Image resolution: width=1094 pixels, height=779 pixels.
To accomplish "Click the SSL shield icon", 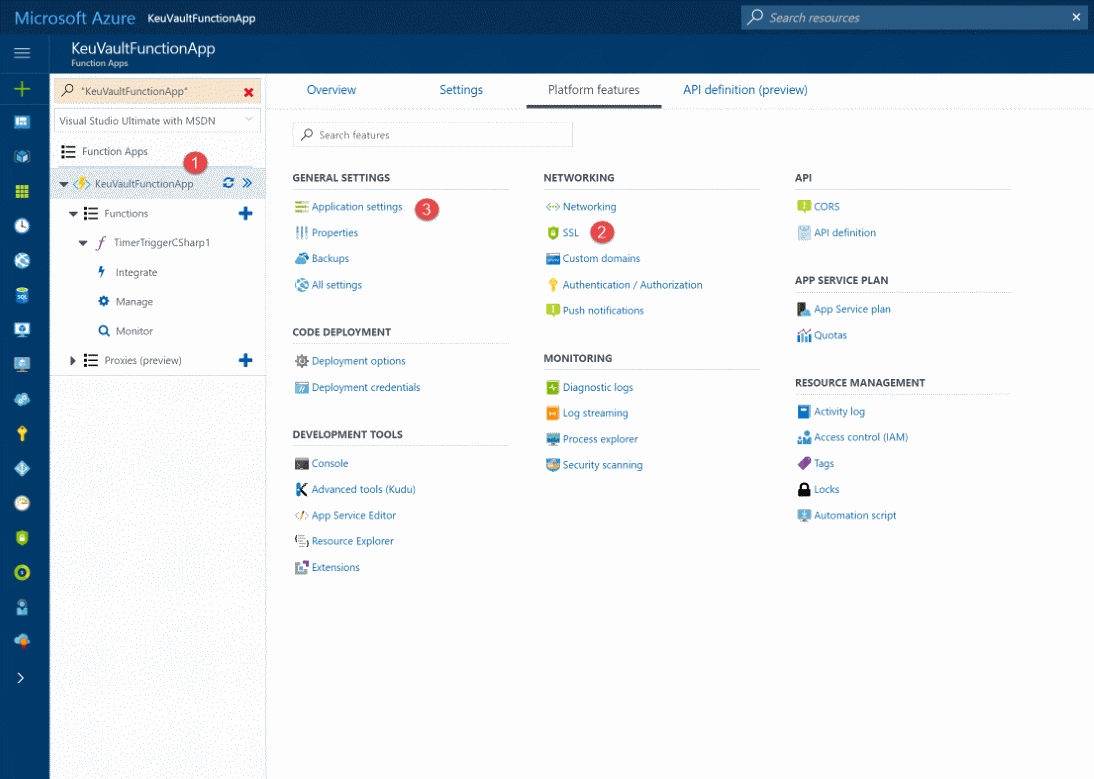I will pos(553,233).
